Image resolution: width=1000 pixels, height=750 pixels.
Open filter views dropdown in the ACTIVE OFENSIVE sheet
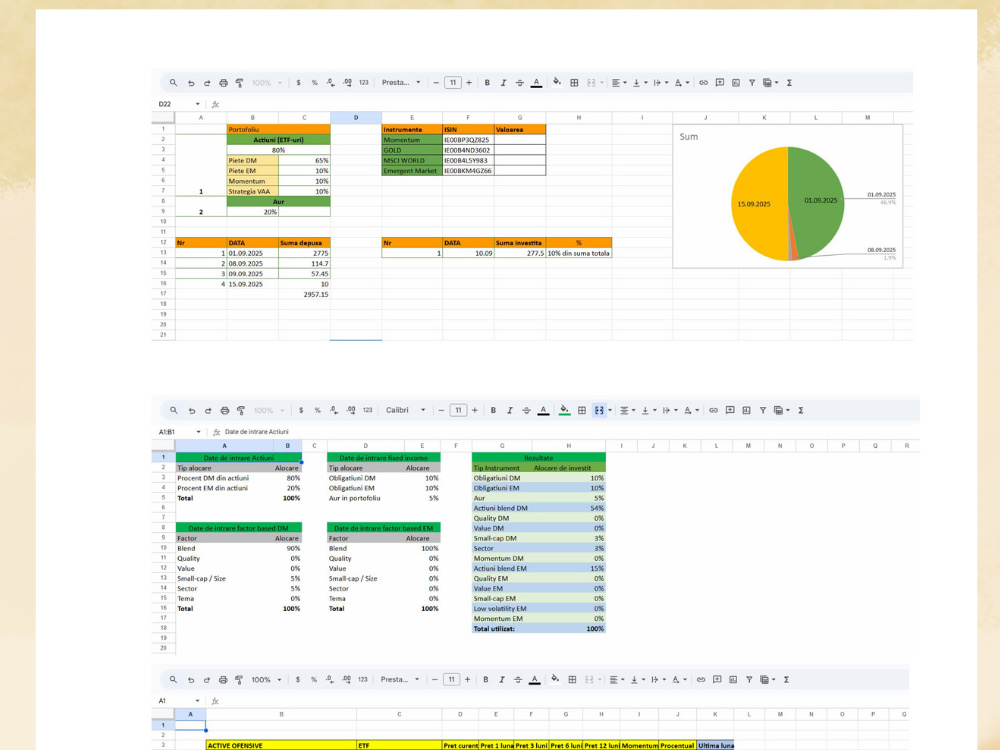coord(767,680)
